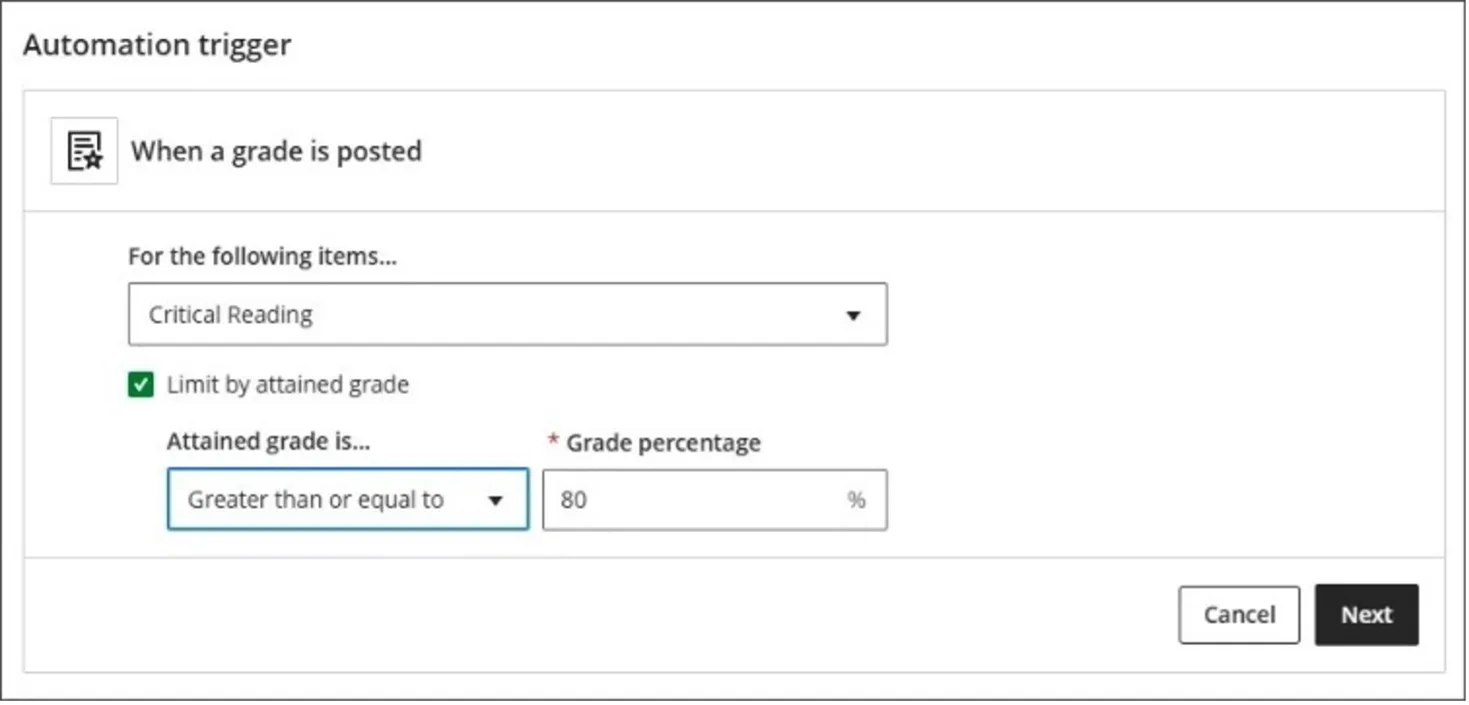Click the green checkmark box
Viewport: 1469px width, 705px height.
[x=141, y=385]
